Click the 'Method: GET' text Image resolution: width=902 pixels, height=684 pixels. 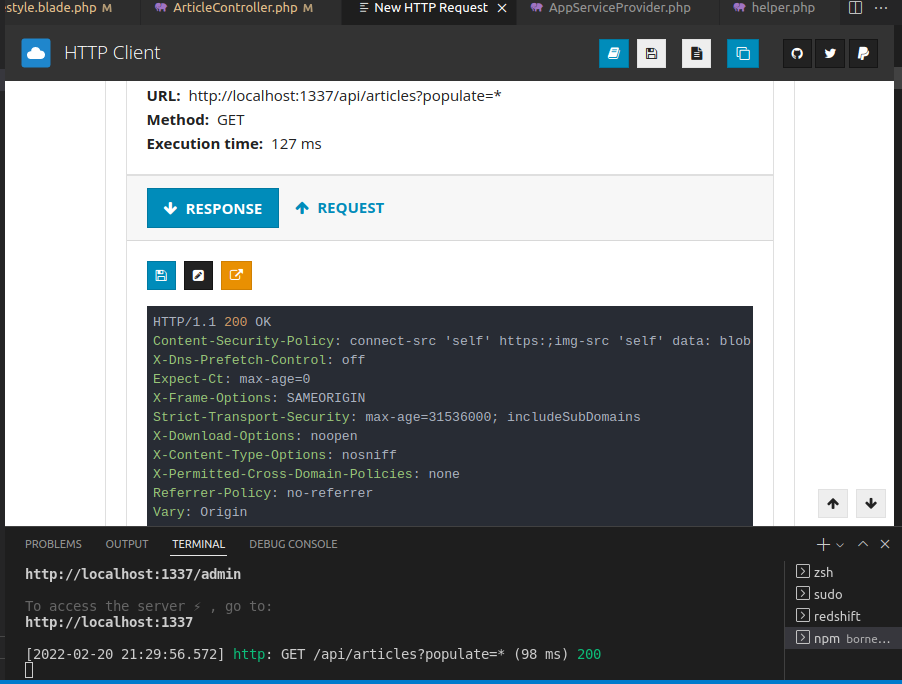pos(196,120)
